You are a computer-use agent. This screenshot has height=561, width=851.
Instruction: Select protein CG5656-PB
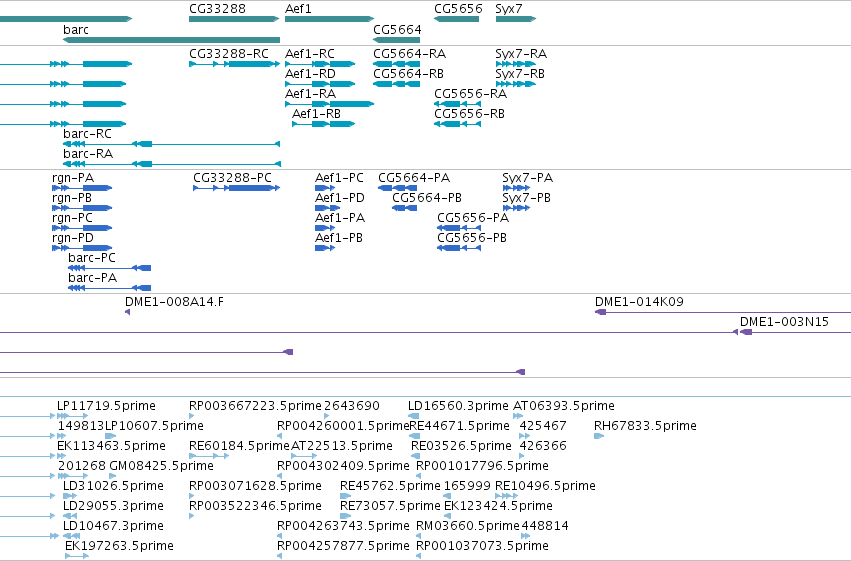pos(459,248)
